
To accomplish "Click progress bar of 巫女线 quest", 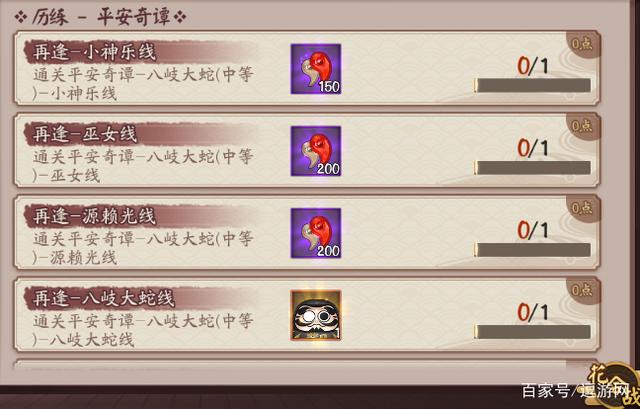I will pos(532,168).
